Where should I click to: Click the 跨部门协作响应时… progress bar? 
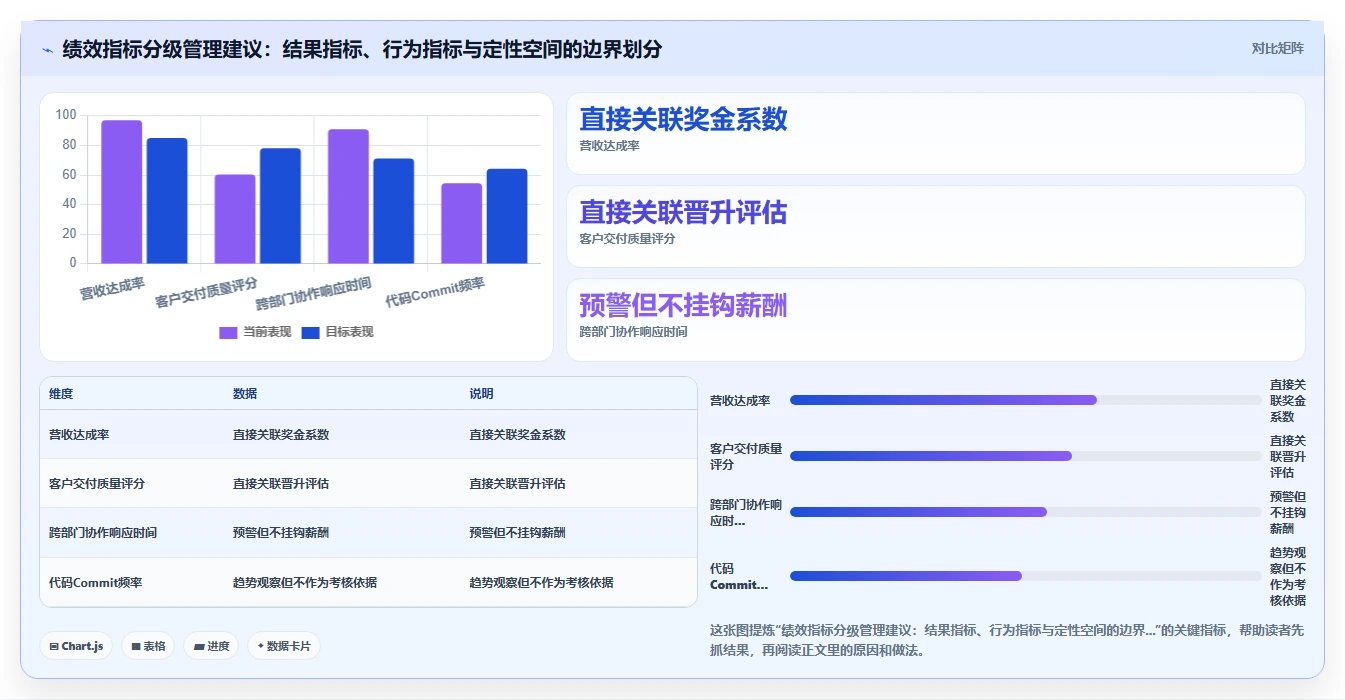[1025, 512]
